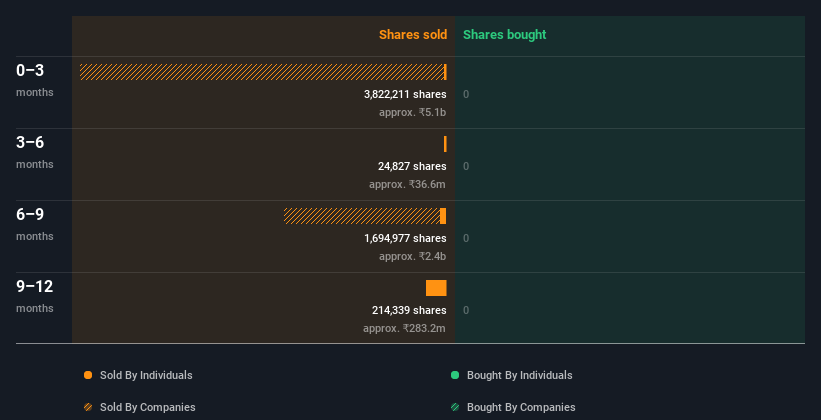The image size is (821, 420).
Task: Click the '6–9' months row label
Action: pos(30,215)
